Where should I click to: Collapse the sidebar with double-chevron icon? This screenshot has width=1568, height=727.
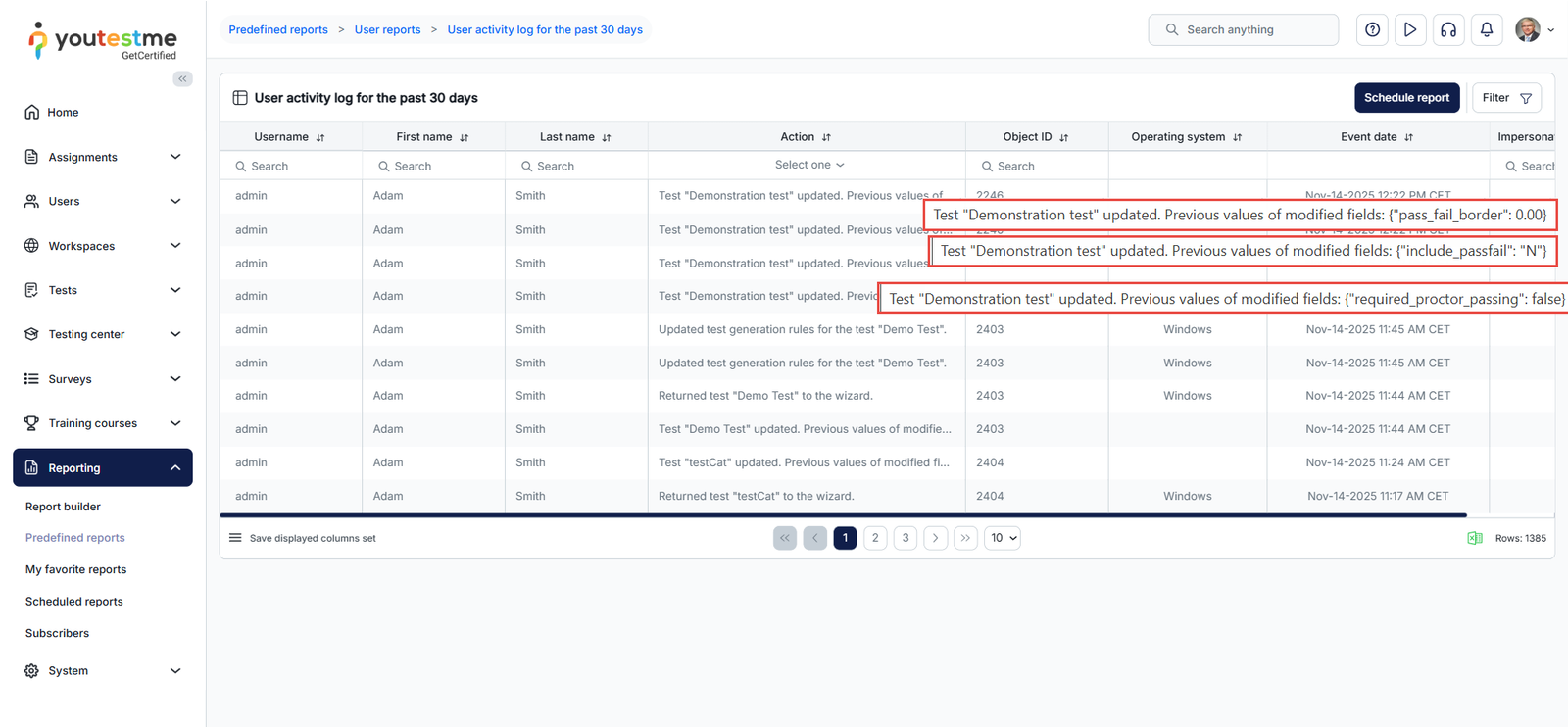[x=182, y=79]
